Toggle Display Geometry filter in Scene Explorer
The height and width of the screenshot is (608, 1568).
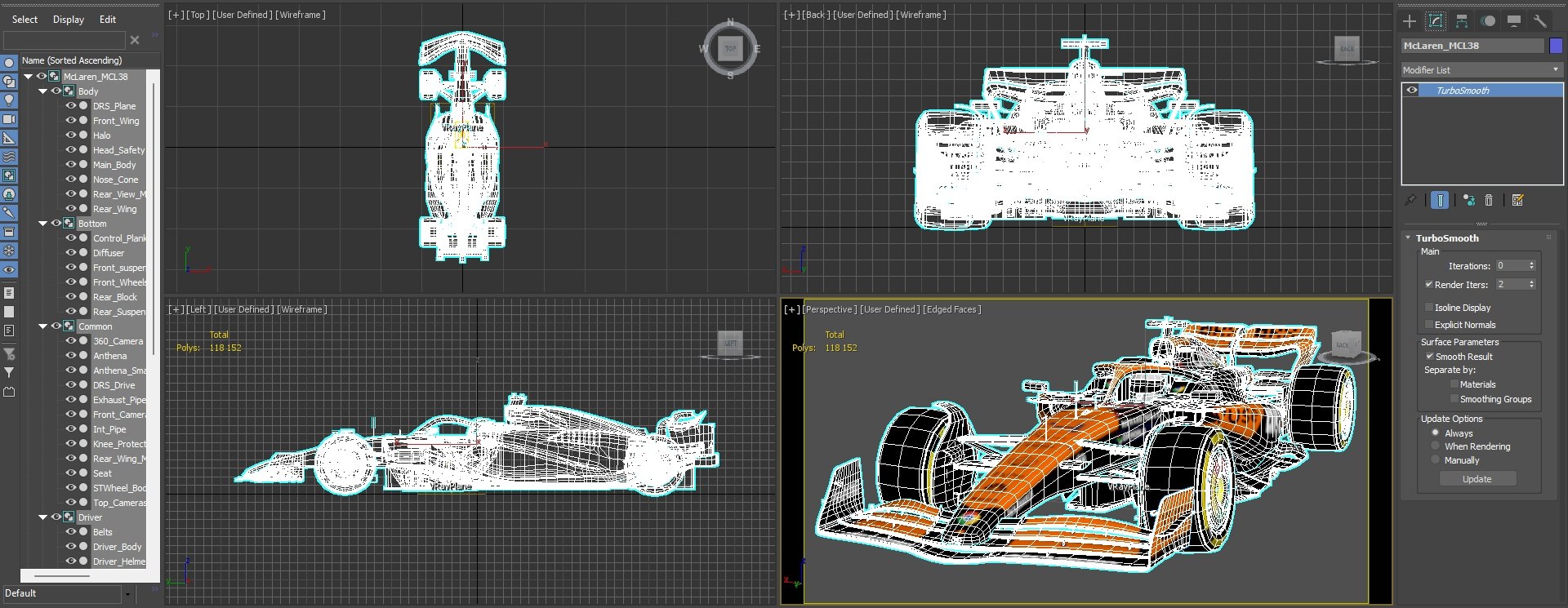[x=9, y=63]
